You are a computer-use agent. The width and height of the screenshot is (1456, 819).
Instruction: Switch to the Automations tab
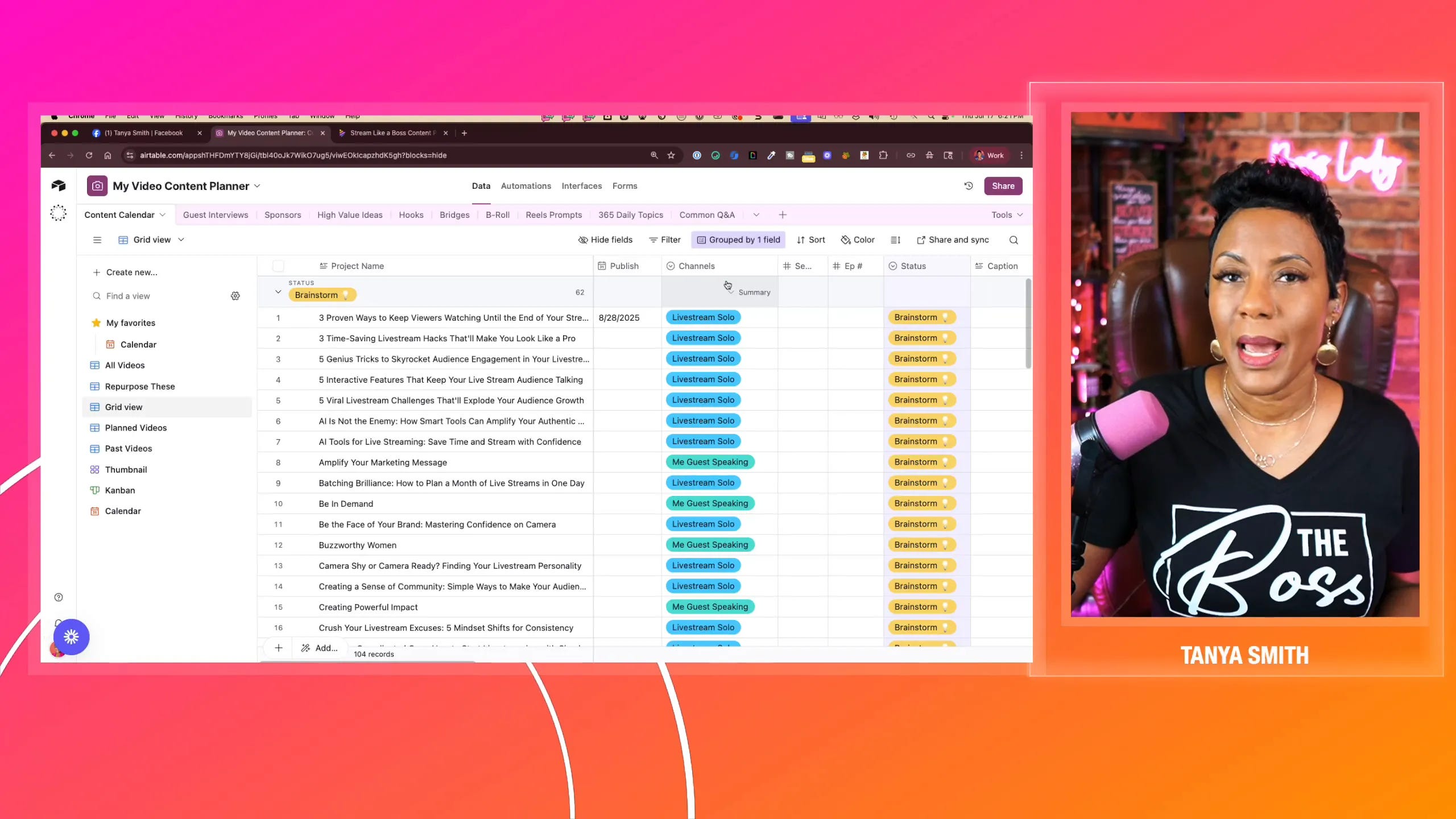click(526, 186)
